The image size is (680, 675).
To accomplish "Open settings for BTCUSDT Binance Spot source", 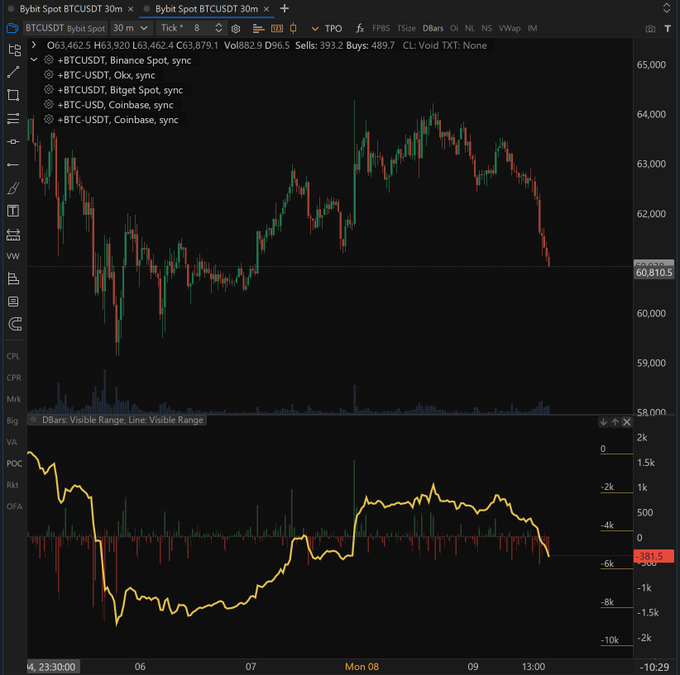I will 49,60.
